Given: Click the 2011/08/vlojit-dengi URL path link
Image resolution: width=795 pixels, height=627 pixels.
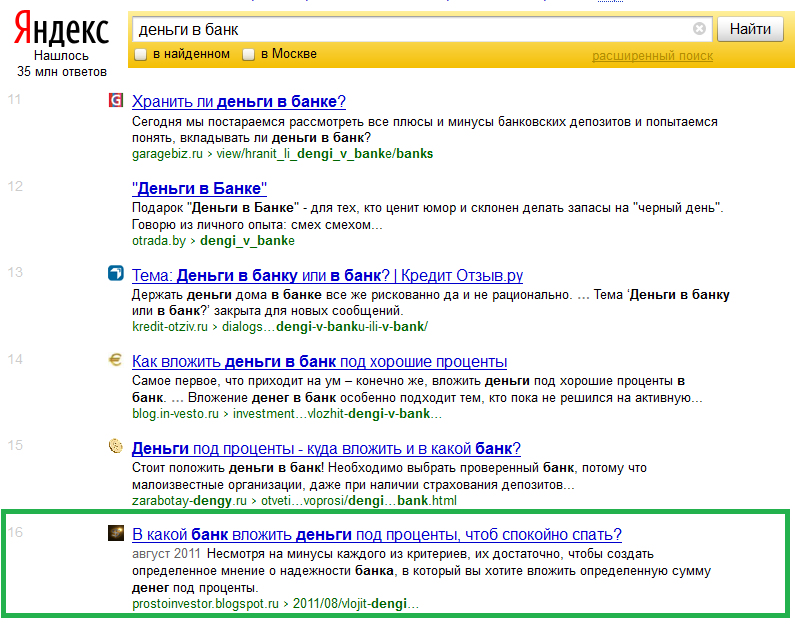Looking at the screenshot, I should [355, 604].
